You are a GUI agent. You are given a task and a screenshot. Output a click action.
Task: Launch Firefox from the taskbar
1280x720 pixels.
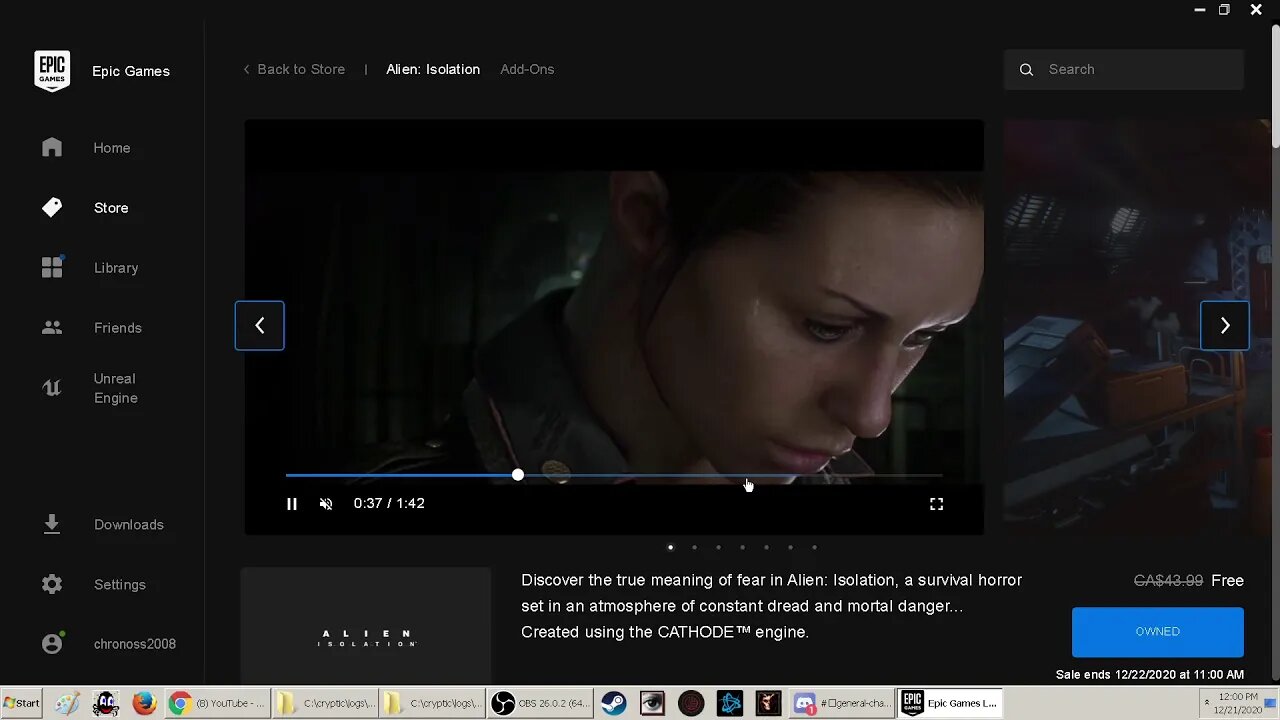click(144, 704)
